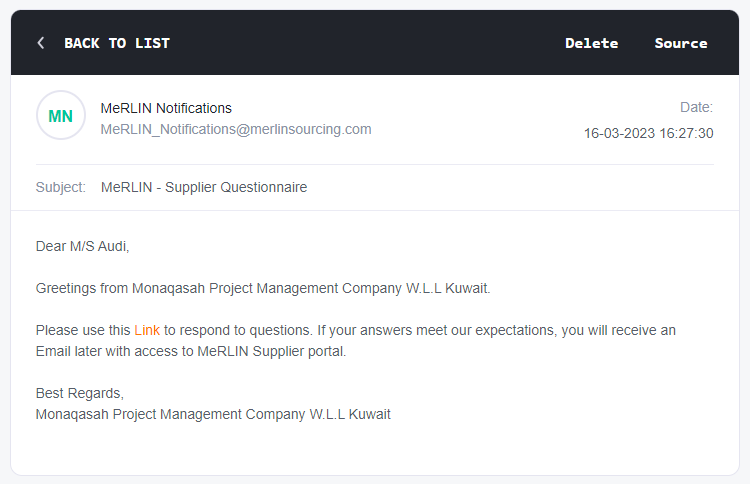View the email Source
The image size is (750, 484).
click(681, 43)
